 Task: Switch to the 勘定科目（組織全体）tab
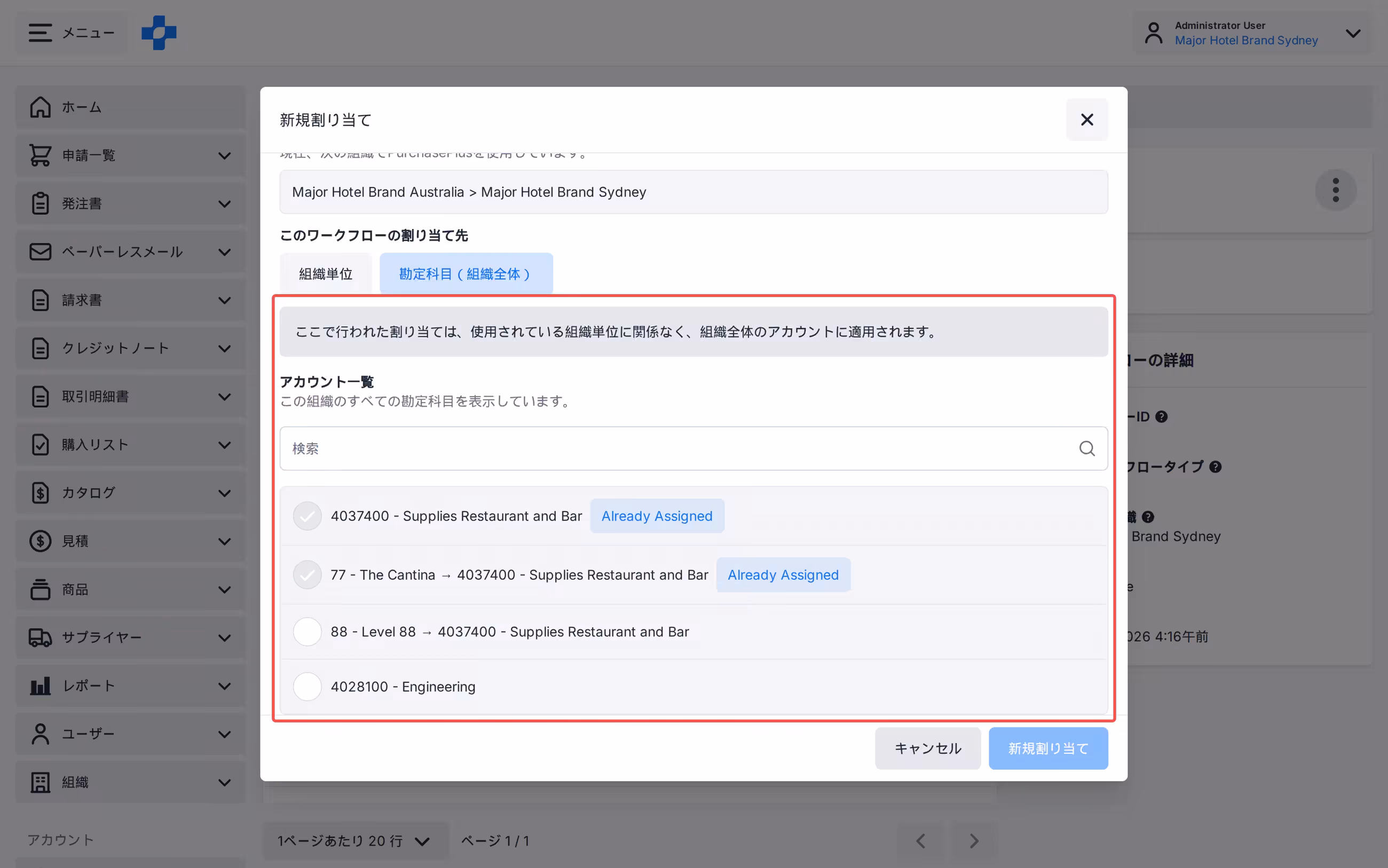tap(466, 274)
